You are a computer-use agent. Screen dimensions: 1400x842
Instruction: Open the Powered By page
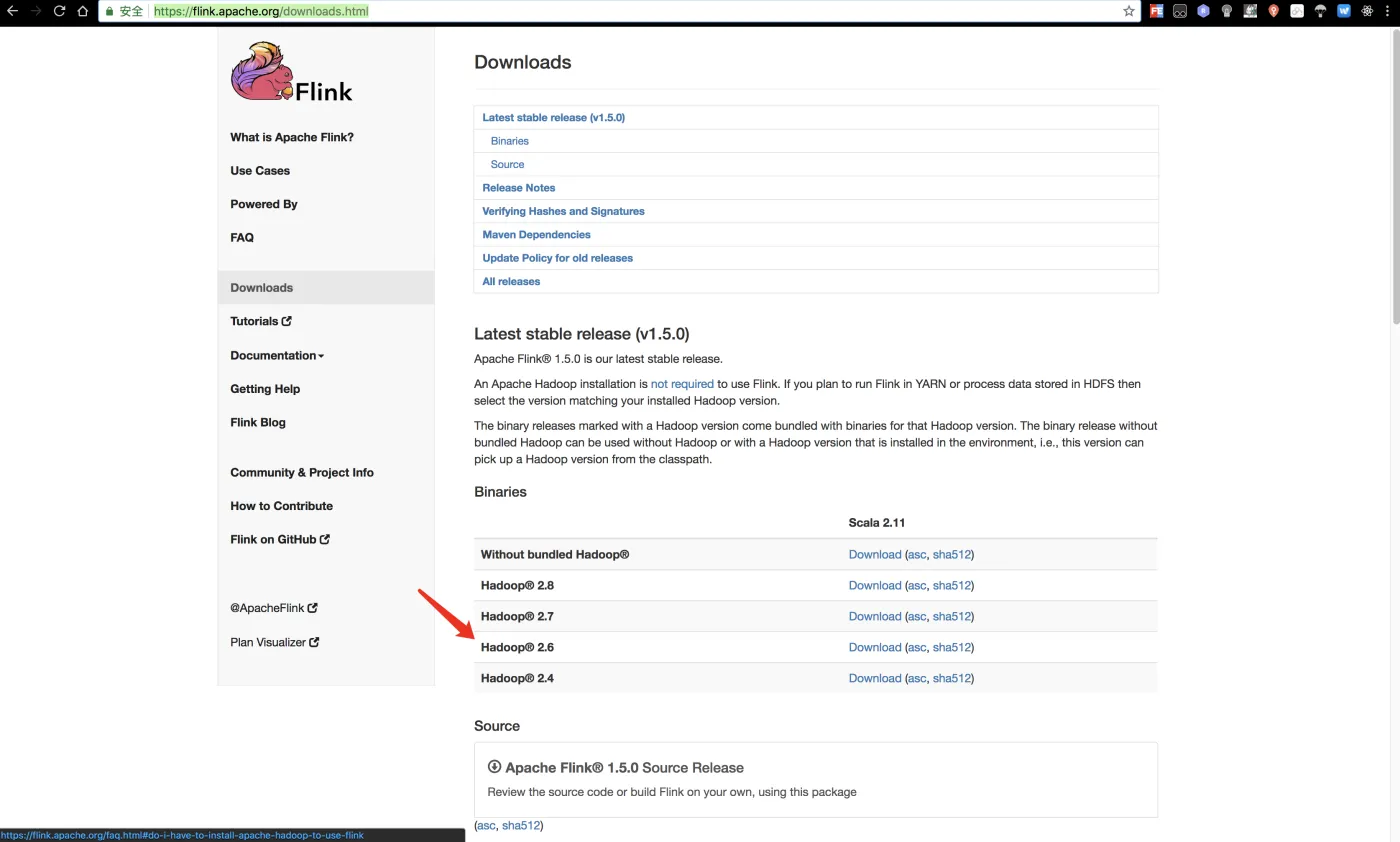pos(264,204)
